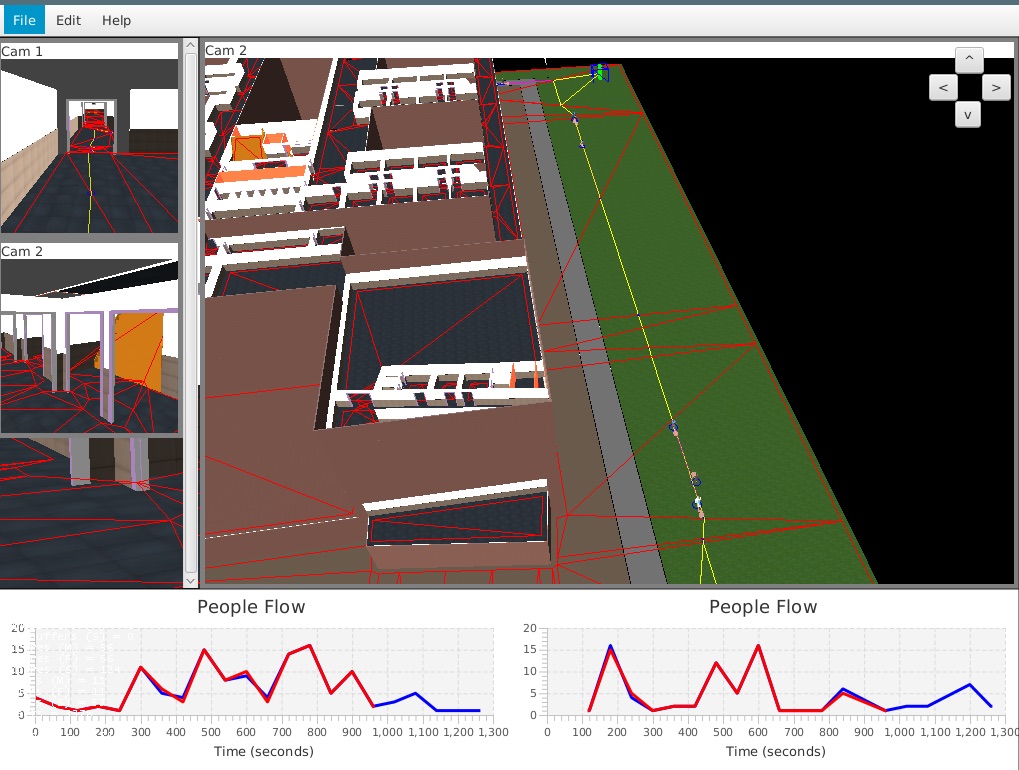Open the Help menu
Screen dimensions: 1019x770
(116, 20)
